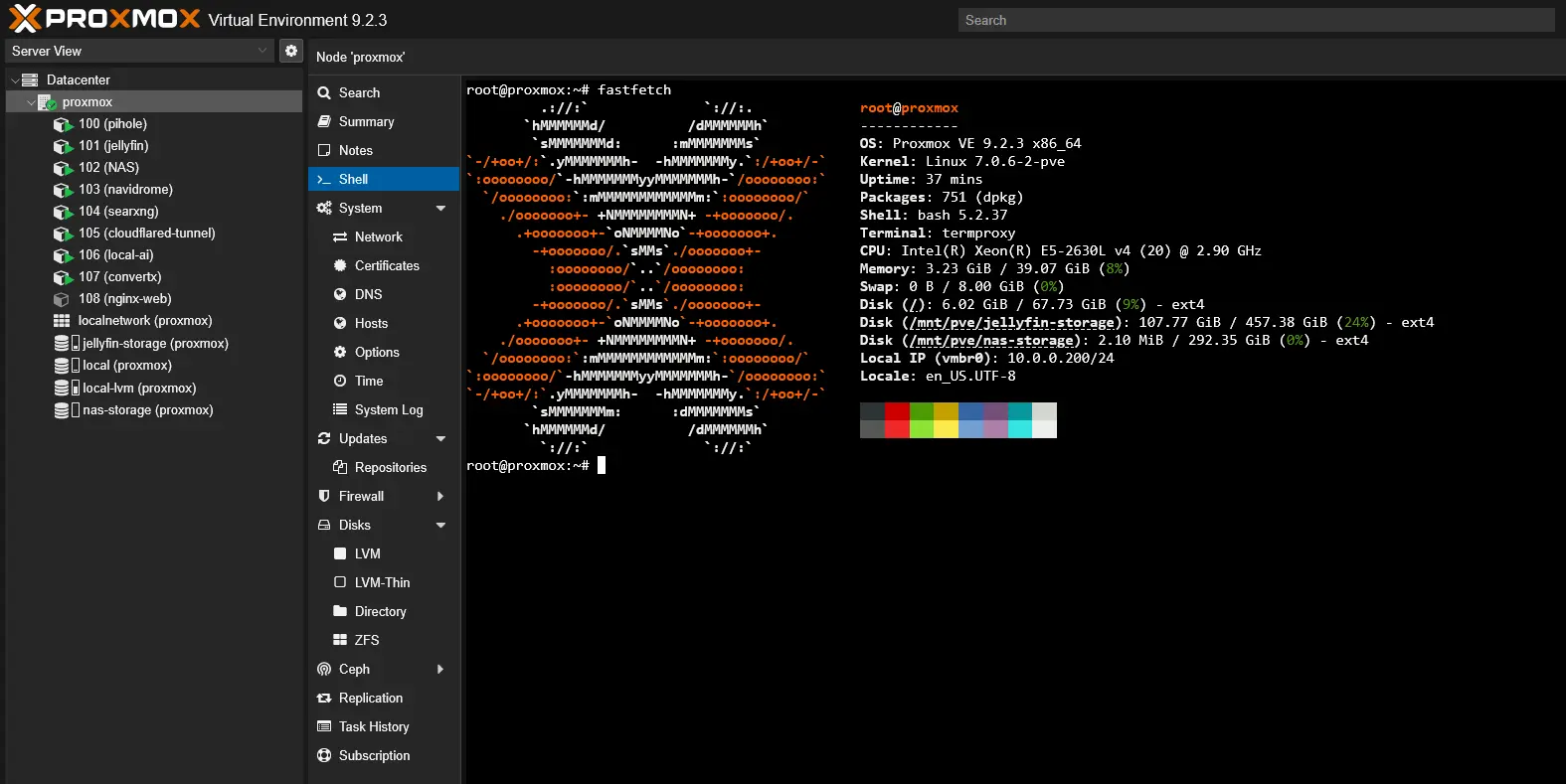
Task: Click the container icon for 102 (NAS)
Action: click(x=63, y=168)
